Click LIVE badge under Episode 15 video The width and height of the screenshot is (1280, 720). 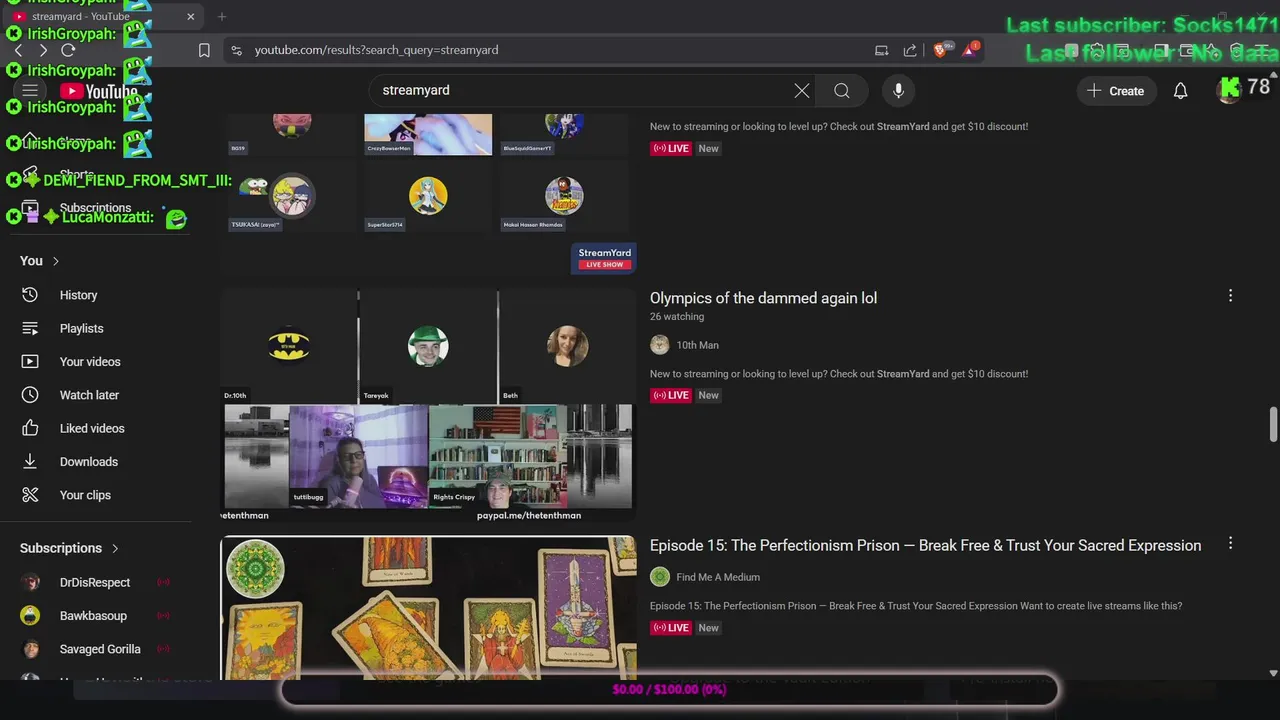[671, 628]
